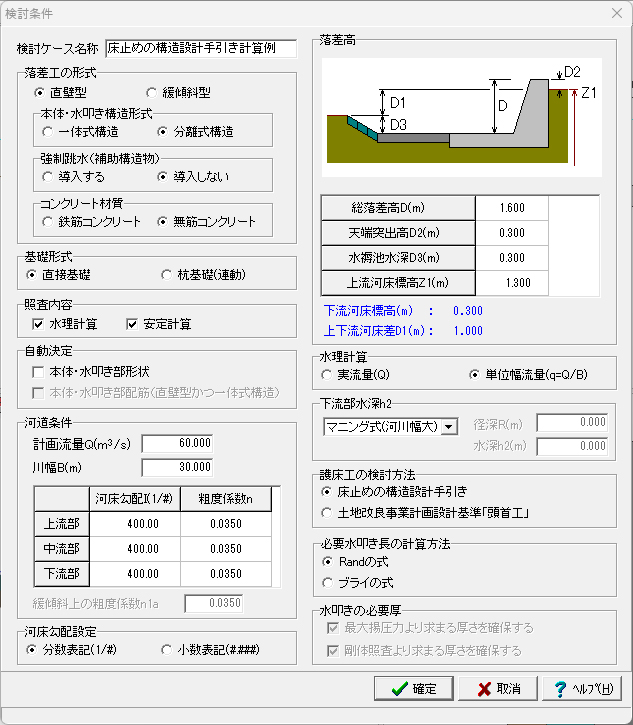Select the 総落差高D value cell
Viewport: 633px width, 725px height.
tap(512, 207)
